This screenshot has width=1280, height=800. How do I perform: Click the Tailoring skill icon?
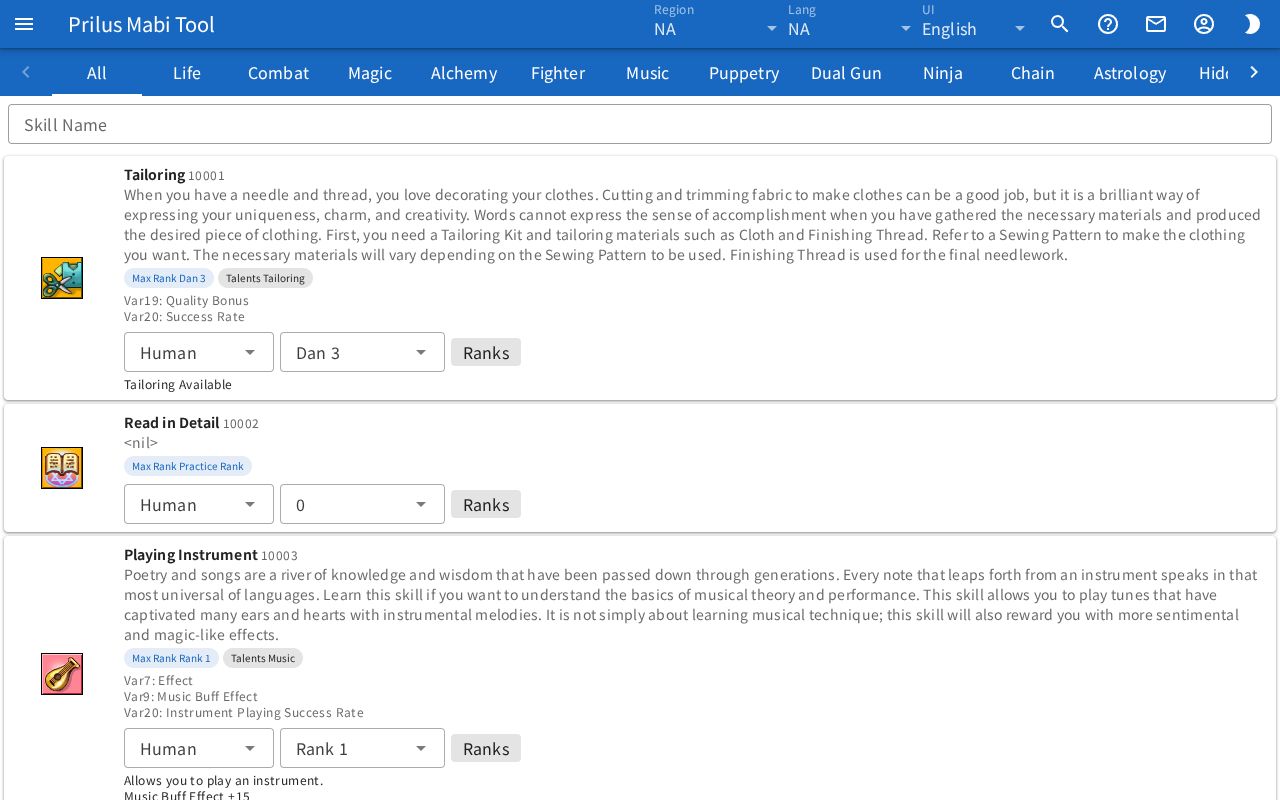coord(62,278)
